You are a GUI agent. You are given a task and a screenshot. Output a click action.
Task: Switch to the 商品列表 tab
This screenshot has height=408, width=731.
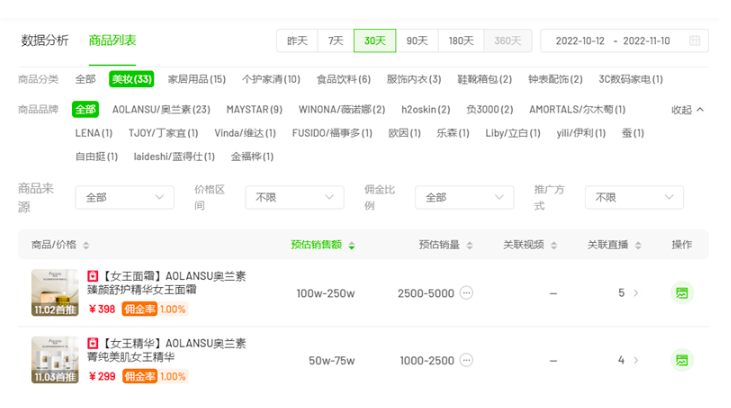(x=112, y=41)
